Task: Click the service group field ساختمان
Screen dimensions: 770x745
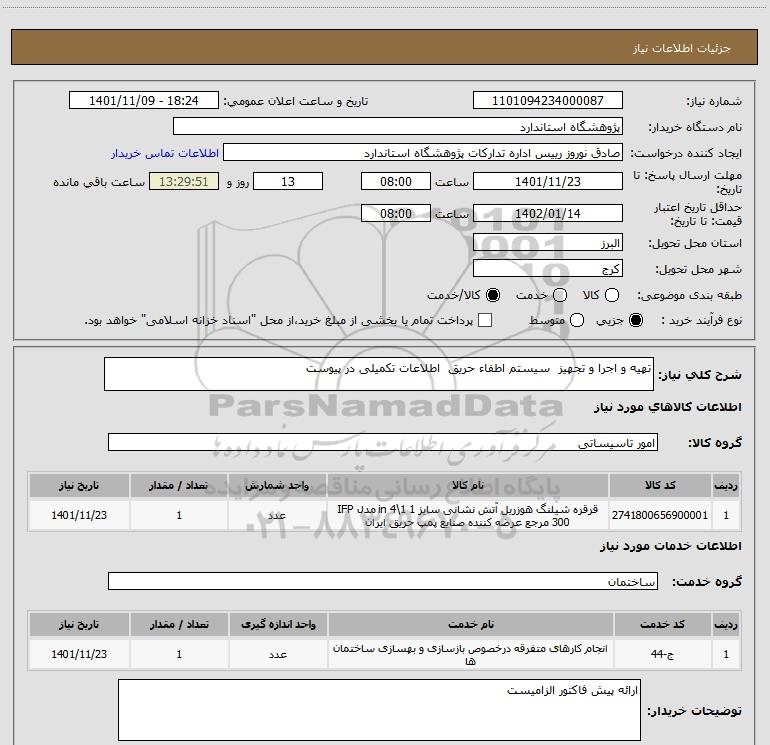Action: (383, 581)
